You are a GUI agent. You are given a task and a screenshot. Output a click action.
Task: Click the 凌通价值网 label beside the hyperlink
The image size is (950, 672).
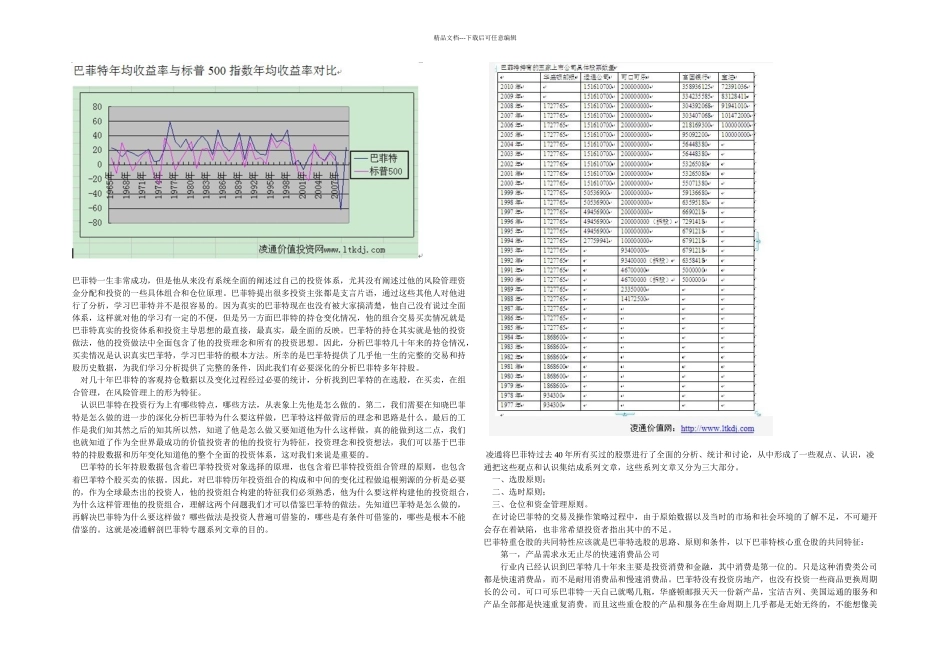coord(653,428)
